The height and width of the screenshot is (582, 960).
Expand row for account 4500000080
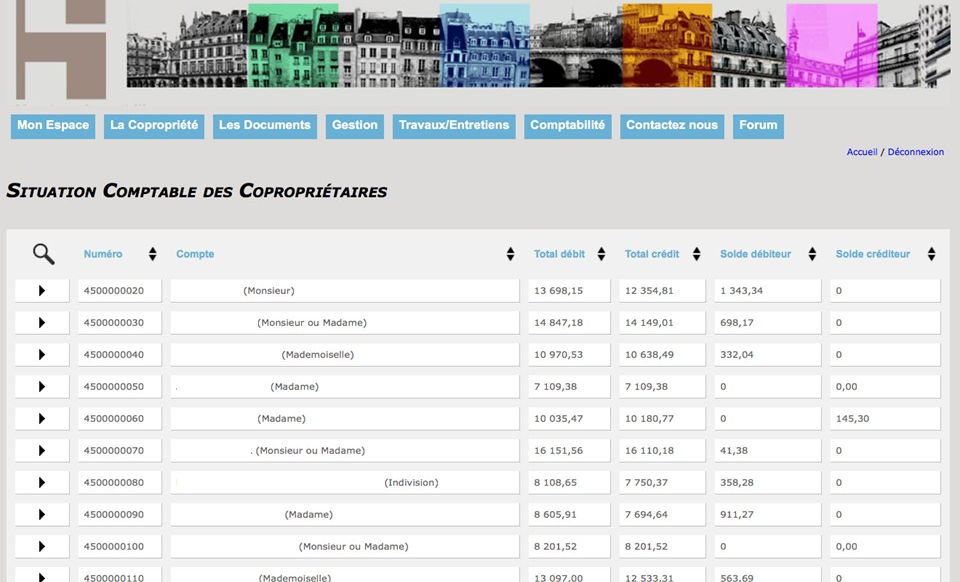click(x=42, y=482)
